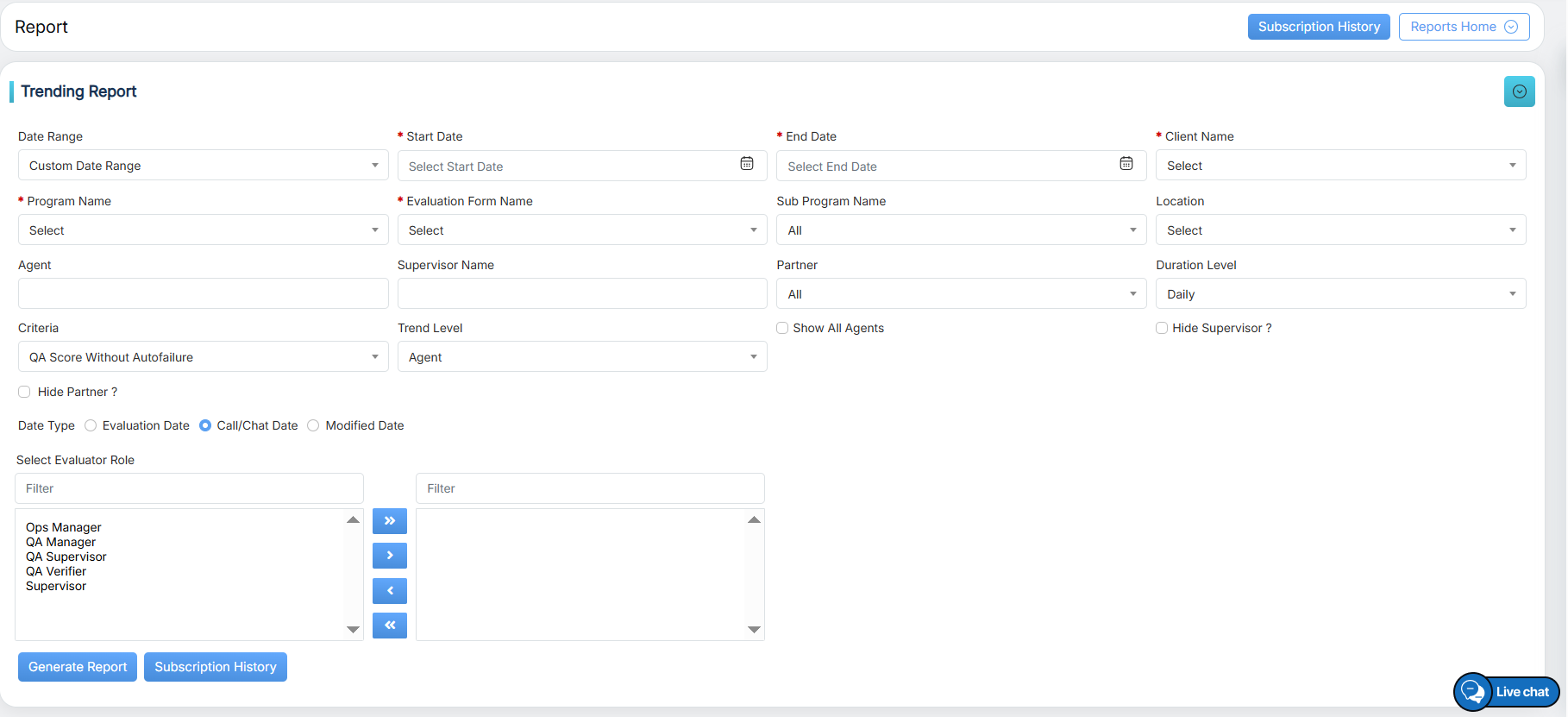This screenshot has width=1568, height=717.
Task: Click the top Subscription History button
Action: 1318,27
